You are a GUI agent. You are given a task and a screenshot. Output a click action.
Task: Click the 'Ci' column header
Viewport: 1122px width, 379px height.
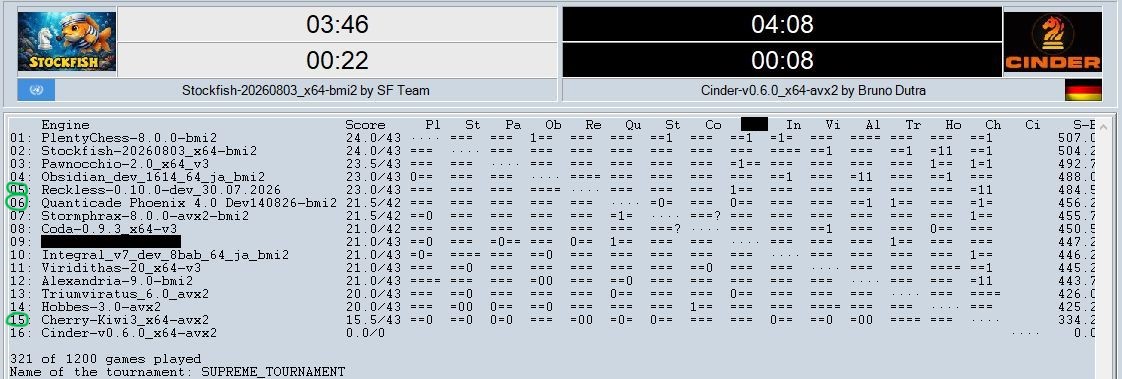click(x=1033, y=125)
